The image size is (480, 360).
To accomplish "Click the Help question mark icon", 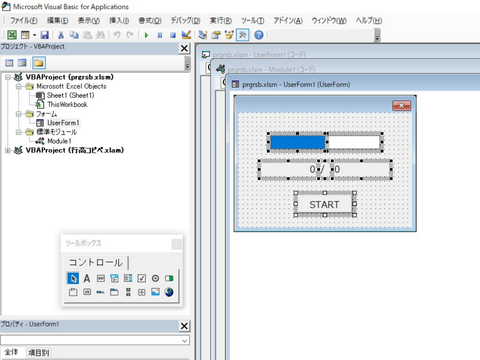I will [x=259, y=35].
